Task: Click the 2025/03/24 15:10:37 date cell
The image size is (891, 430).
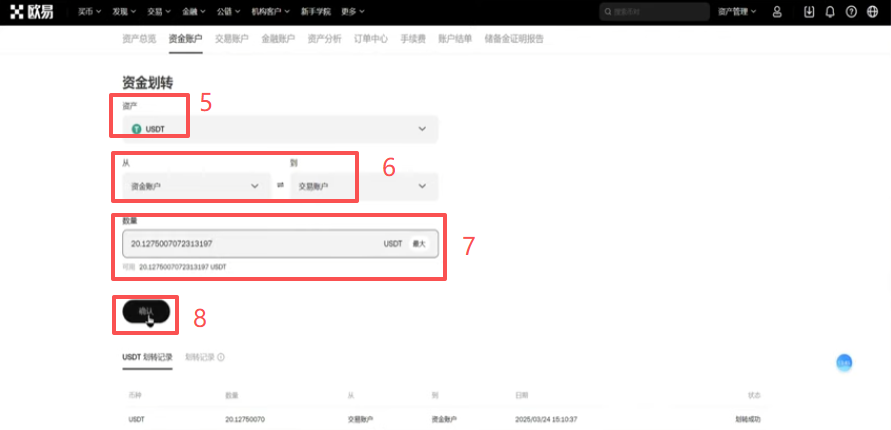Action: [546, 419]
